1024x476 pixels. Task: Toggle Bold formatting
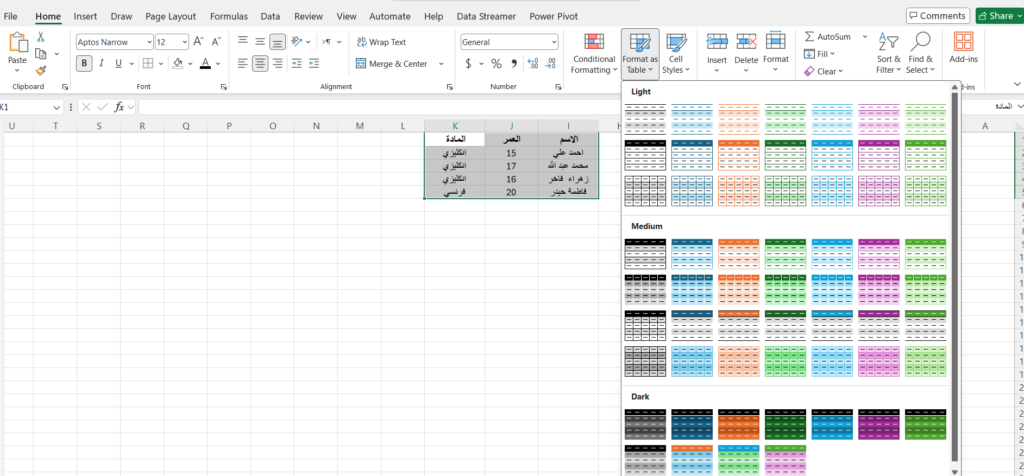pyautogui.click(x=85, y=63)
